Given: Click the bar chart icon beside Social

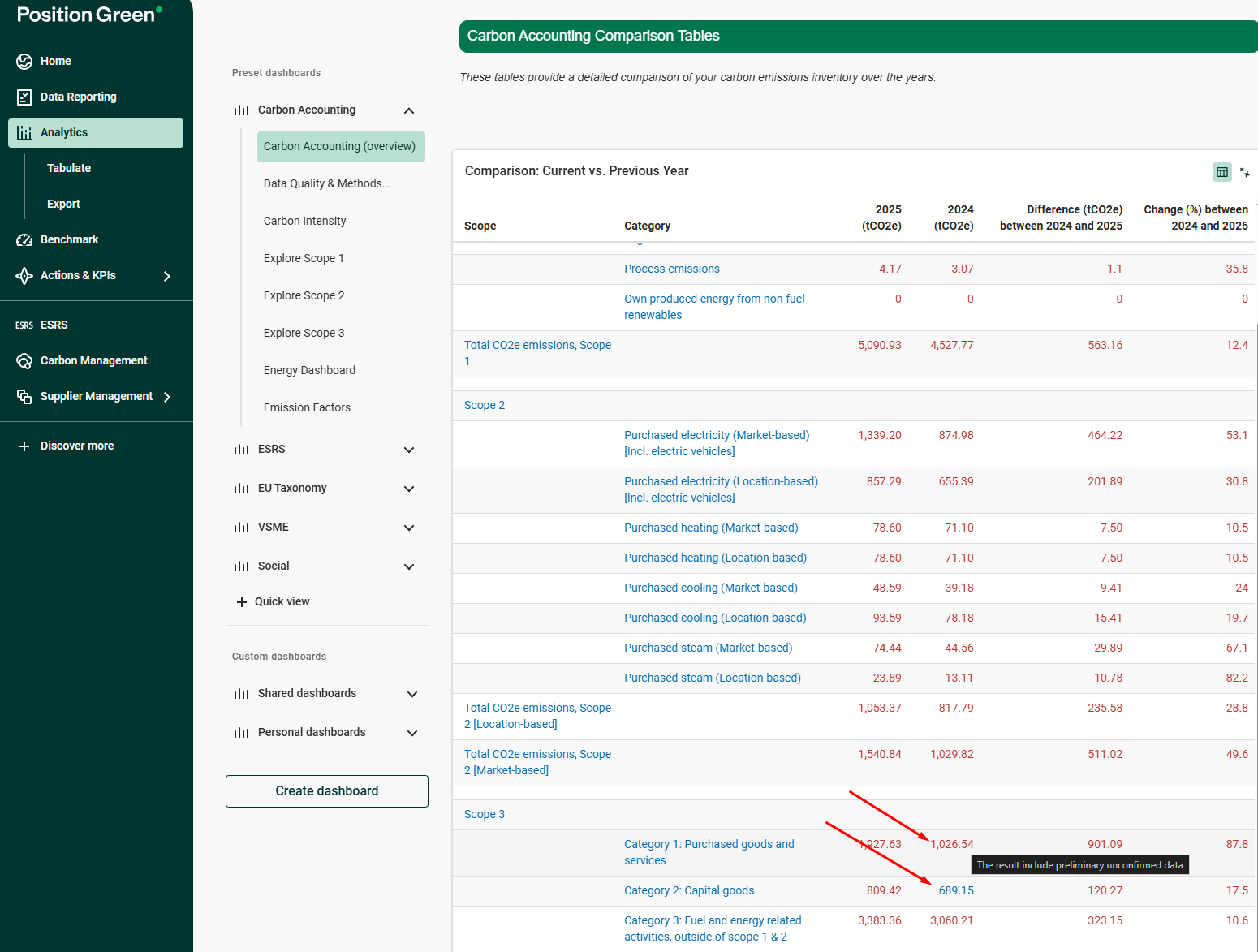Looking at the screenshot, I should [x=242, y=566].
